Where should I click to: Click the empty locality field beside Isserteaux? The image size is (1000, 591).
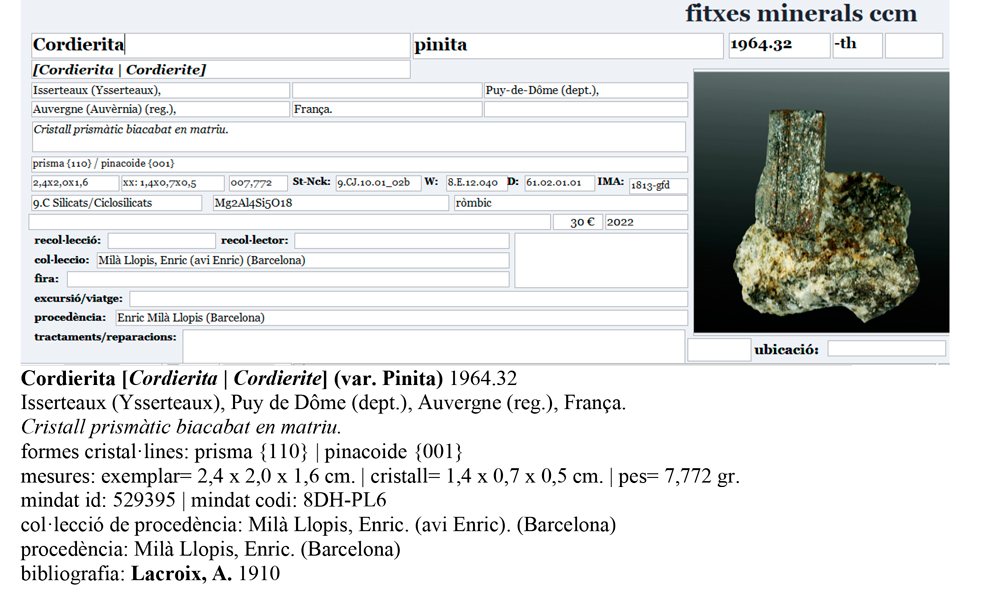pyautogui.click(x=386, y=91)
